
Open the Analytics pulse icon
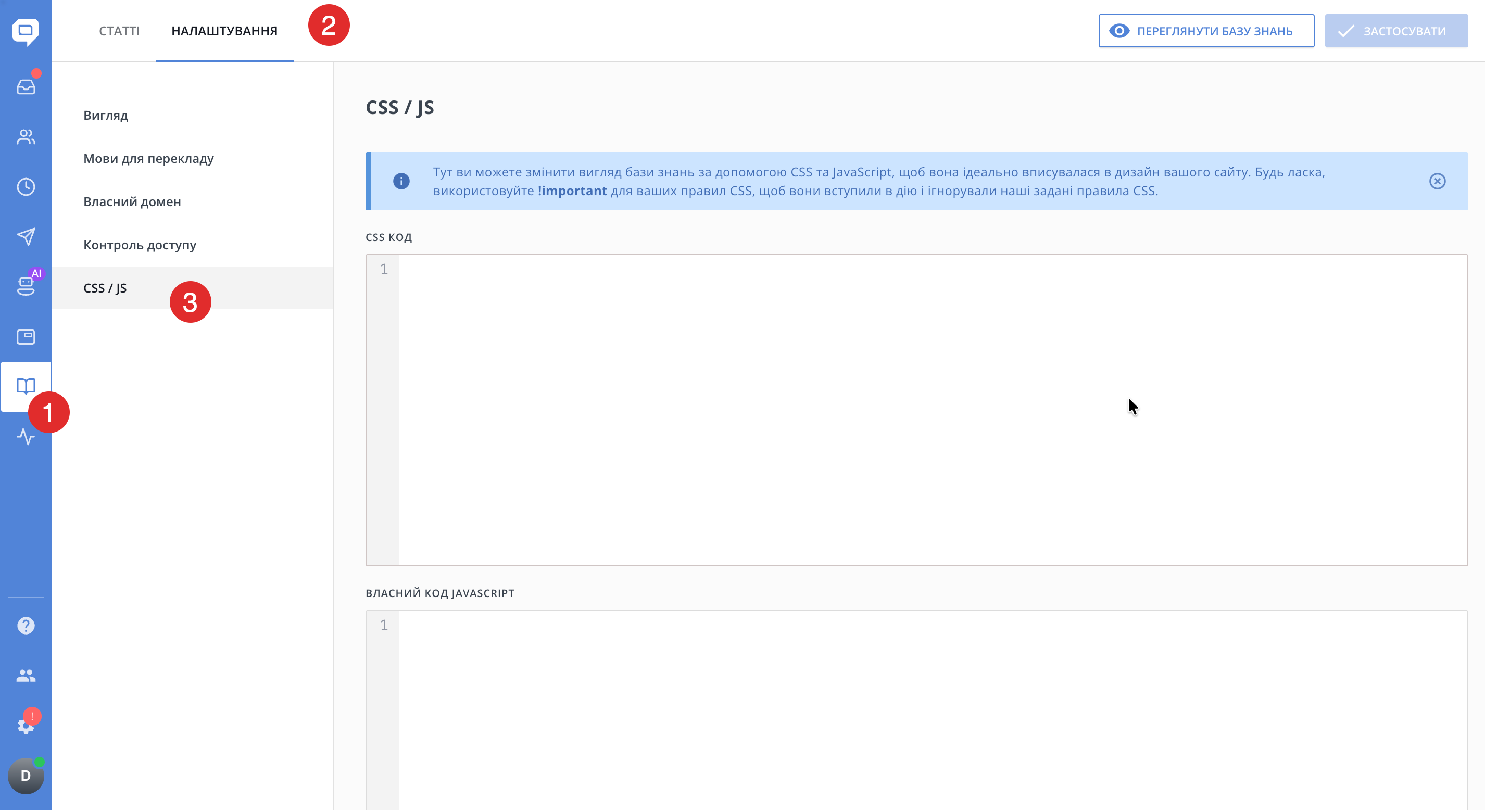(26, 436)
